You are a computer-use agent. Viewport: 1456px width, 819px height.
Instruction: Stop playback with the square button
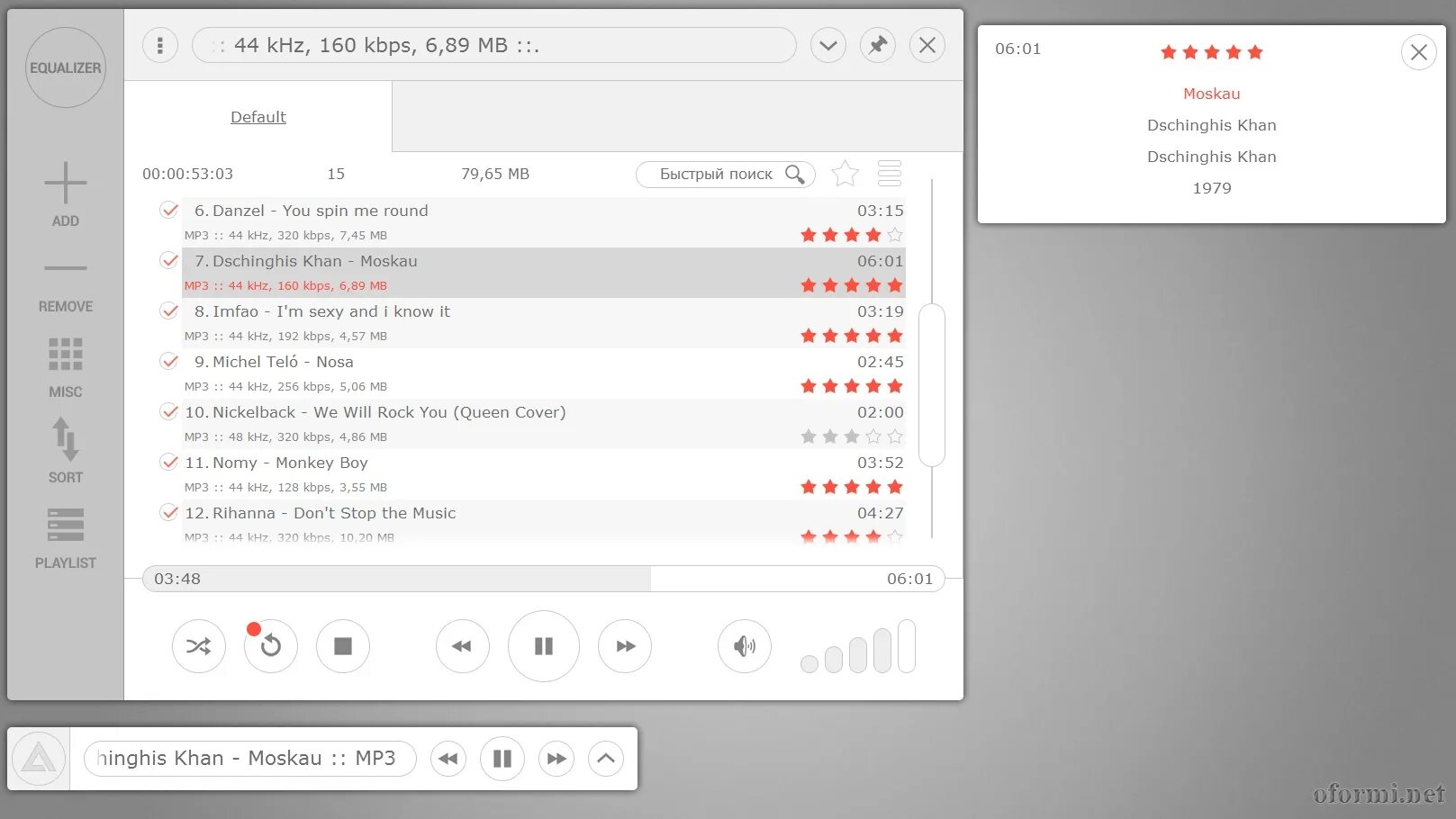click(343, 646)
